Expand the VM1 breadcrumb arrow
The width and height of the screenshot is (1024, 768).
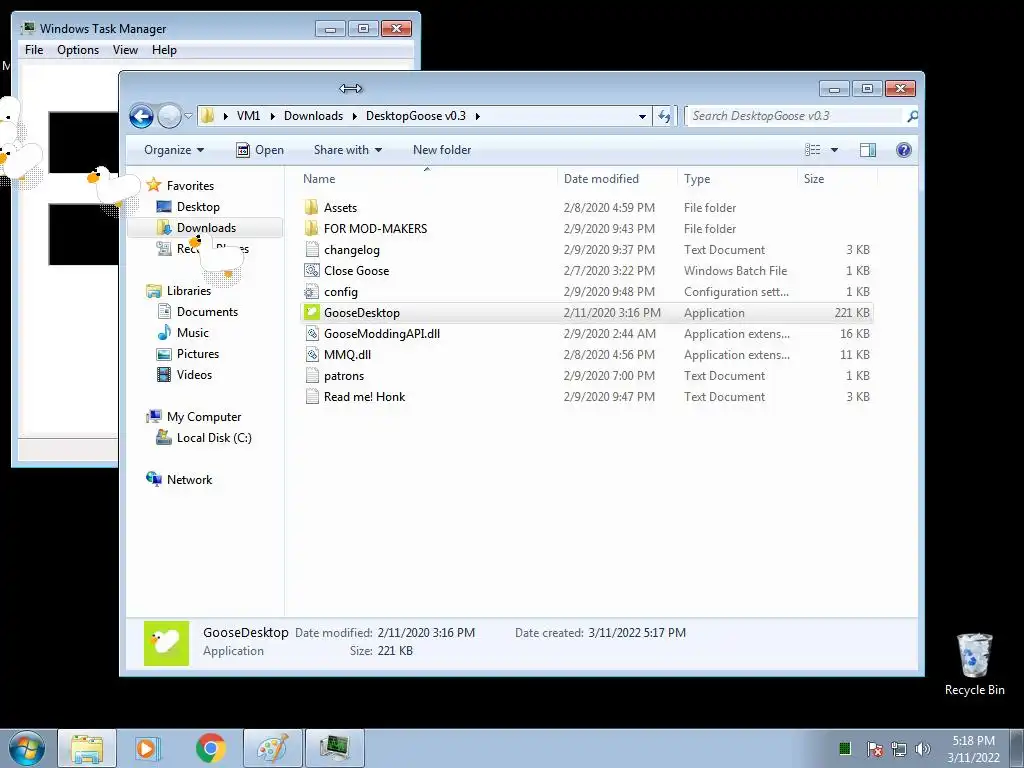pos(272,116)
